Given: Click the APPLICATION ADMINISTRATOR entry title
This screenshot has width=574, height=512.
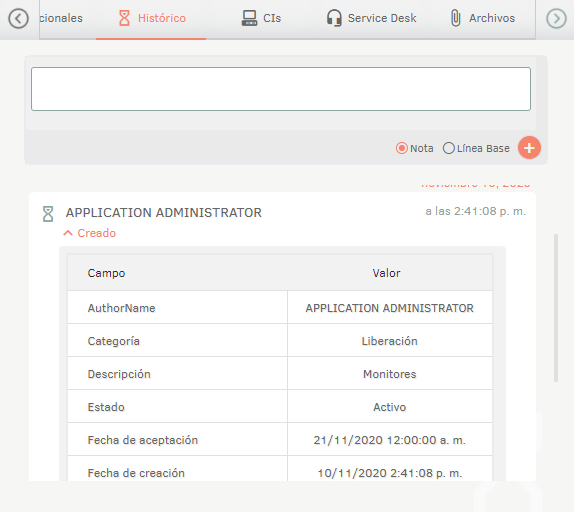Looking at the screenshot, I should pyautogui.click(x=164, y=213).
